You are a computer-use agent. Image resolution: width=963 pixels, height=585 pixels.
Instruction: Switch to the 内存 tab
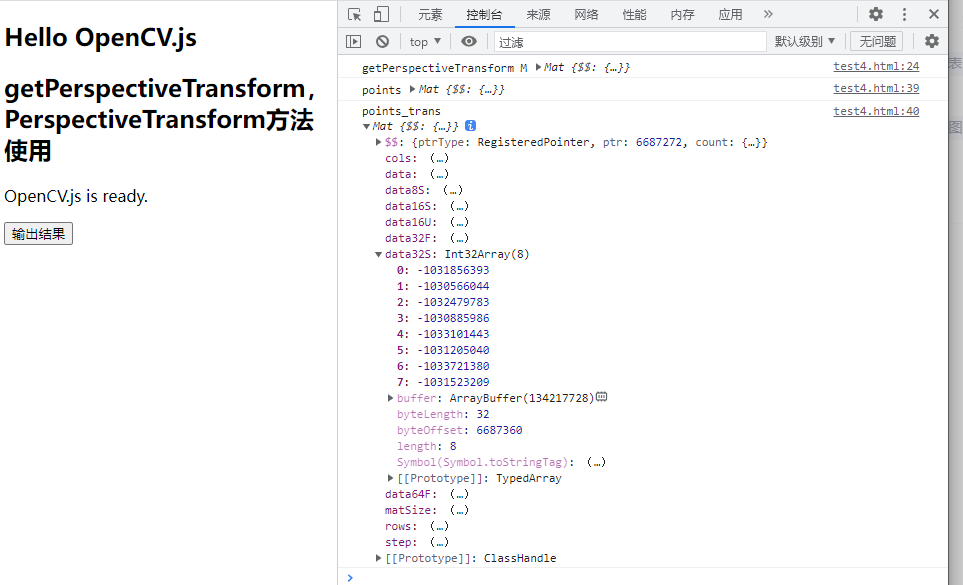(x=682, y=15)
